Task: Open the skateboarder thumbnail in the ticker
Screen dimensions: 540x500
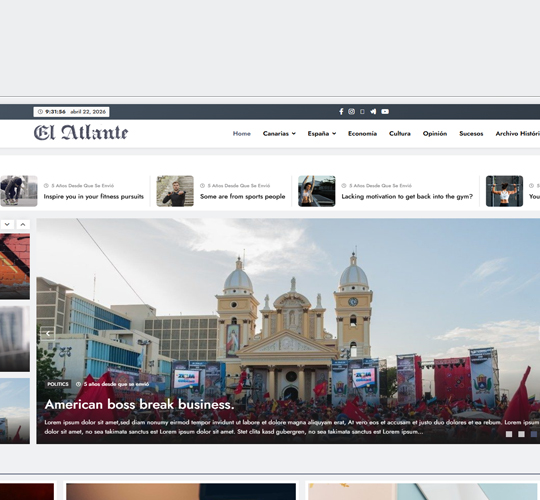Action: (19, 191)
